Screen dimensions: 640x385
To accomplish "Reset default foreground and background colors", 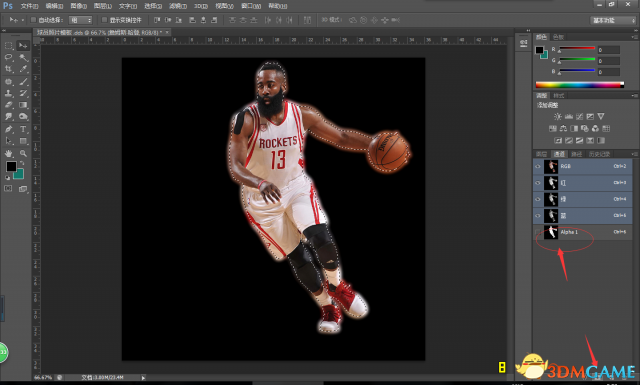I will [x=8, y=178].
